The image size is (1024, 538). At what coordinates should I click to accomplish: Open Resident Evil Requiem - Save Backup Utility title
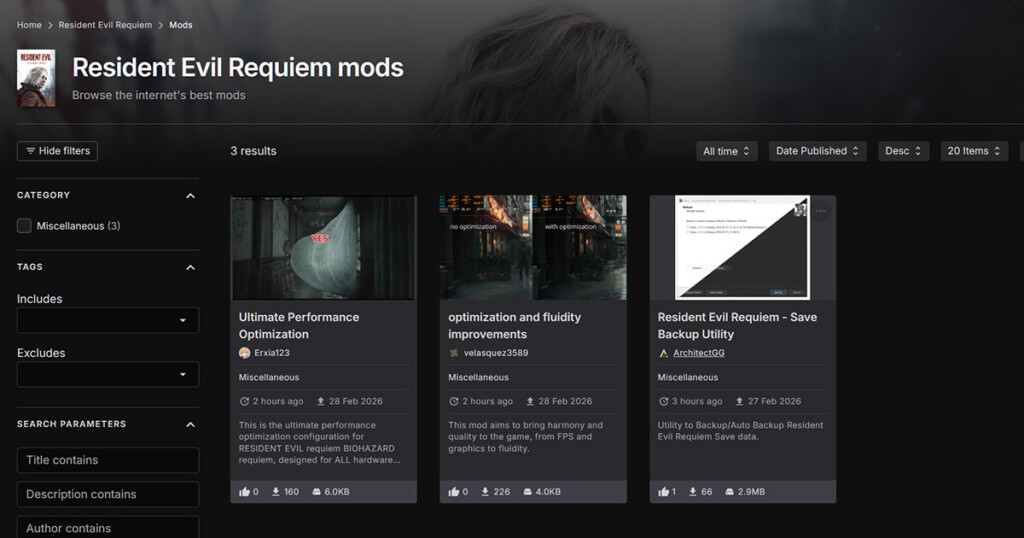point(737,325)
